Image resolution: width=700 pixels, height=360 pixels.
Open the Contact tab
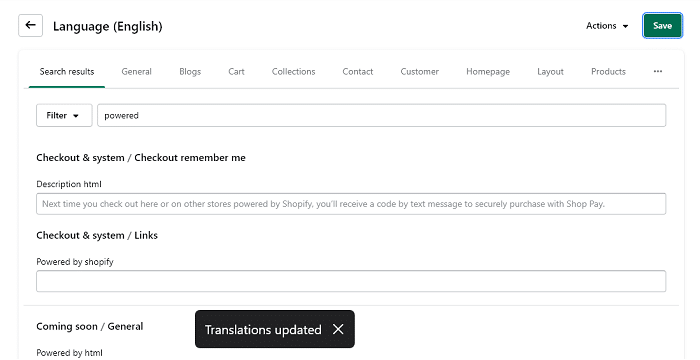click(358, 71)
